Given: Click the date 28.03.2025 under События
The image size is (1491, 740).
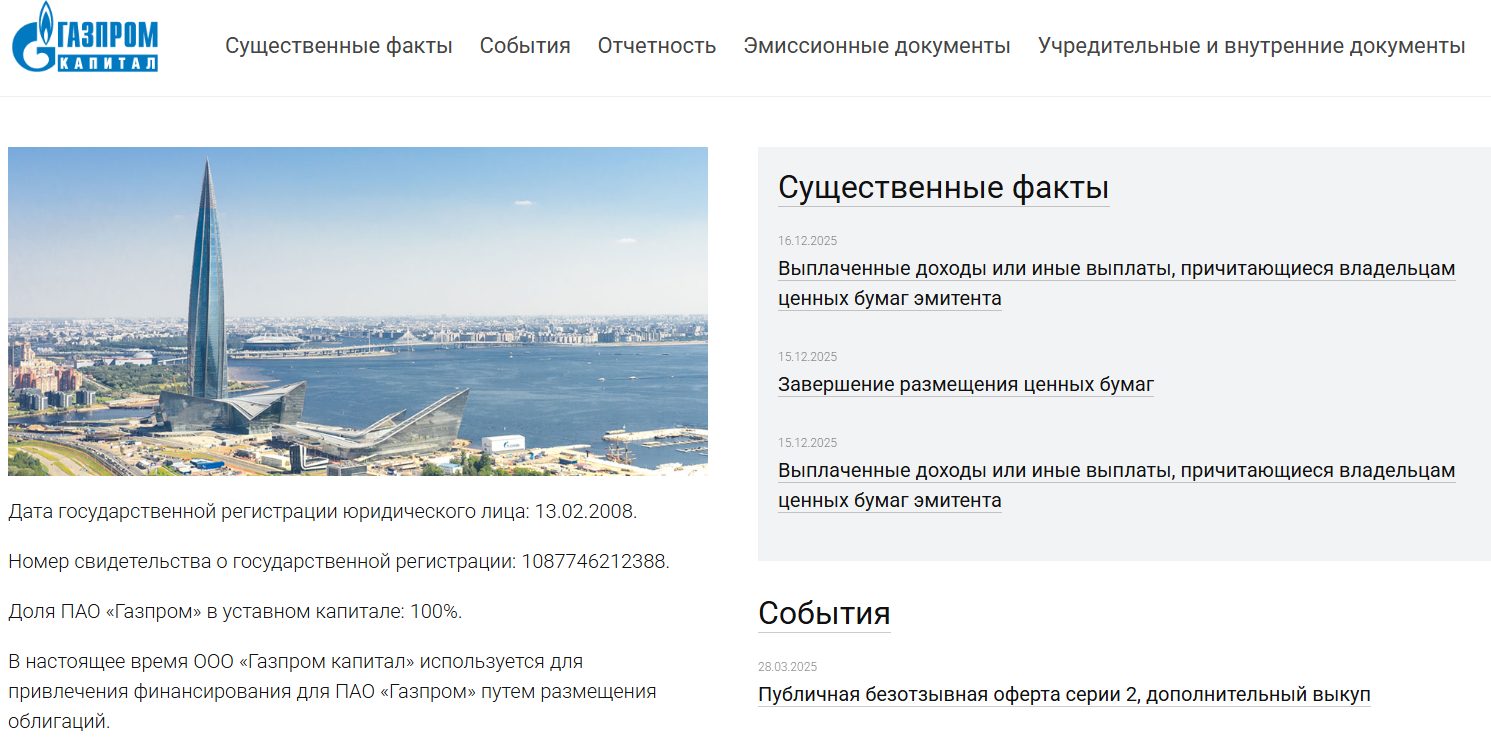Looking at the screenshot, I should 788,667.
